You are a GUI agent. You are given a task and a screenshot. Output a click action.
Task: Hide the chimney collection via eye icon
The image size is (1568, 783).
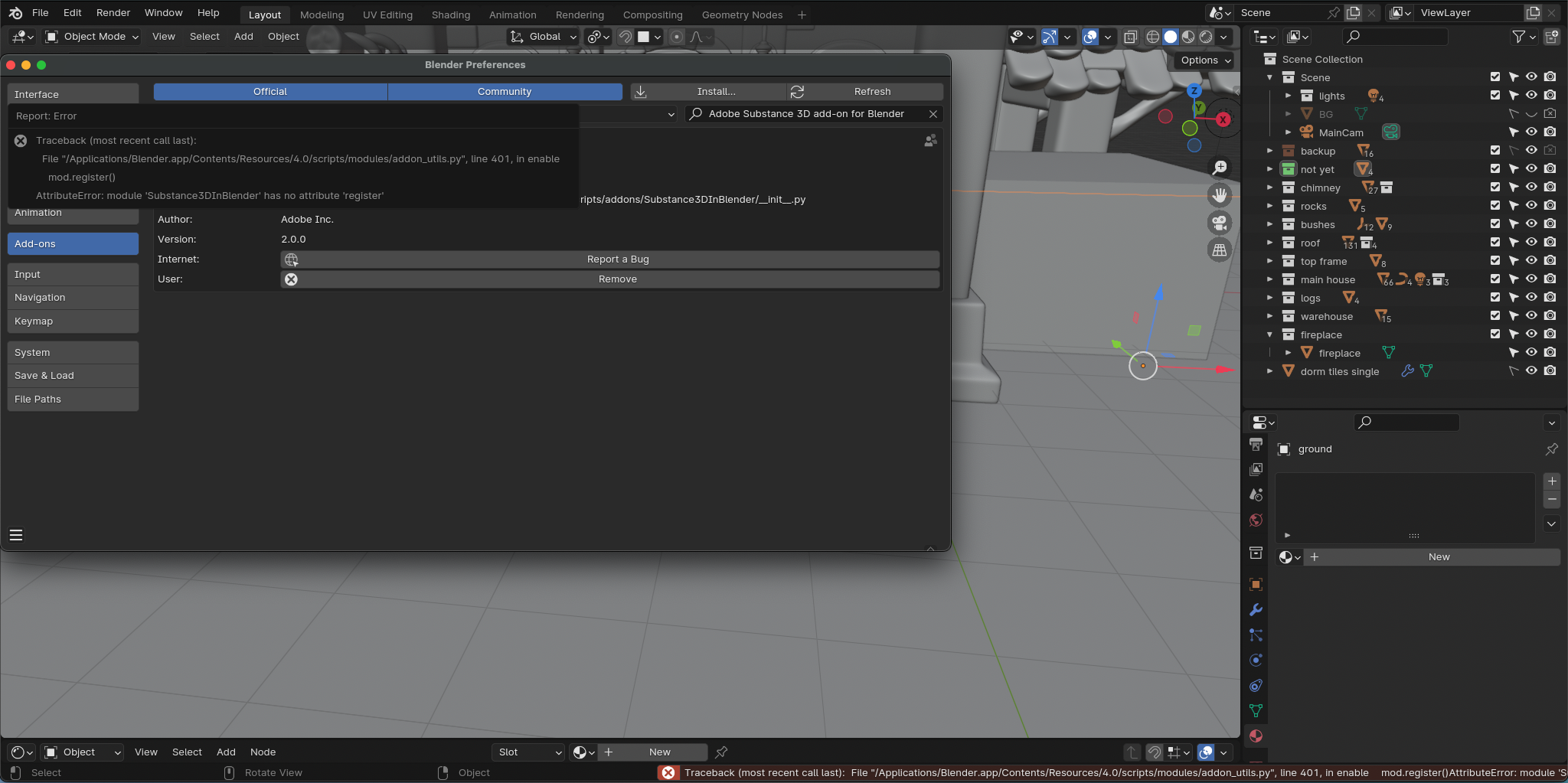(x=1532, y=188)
